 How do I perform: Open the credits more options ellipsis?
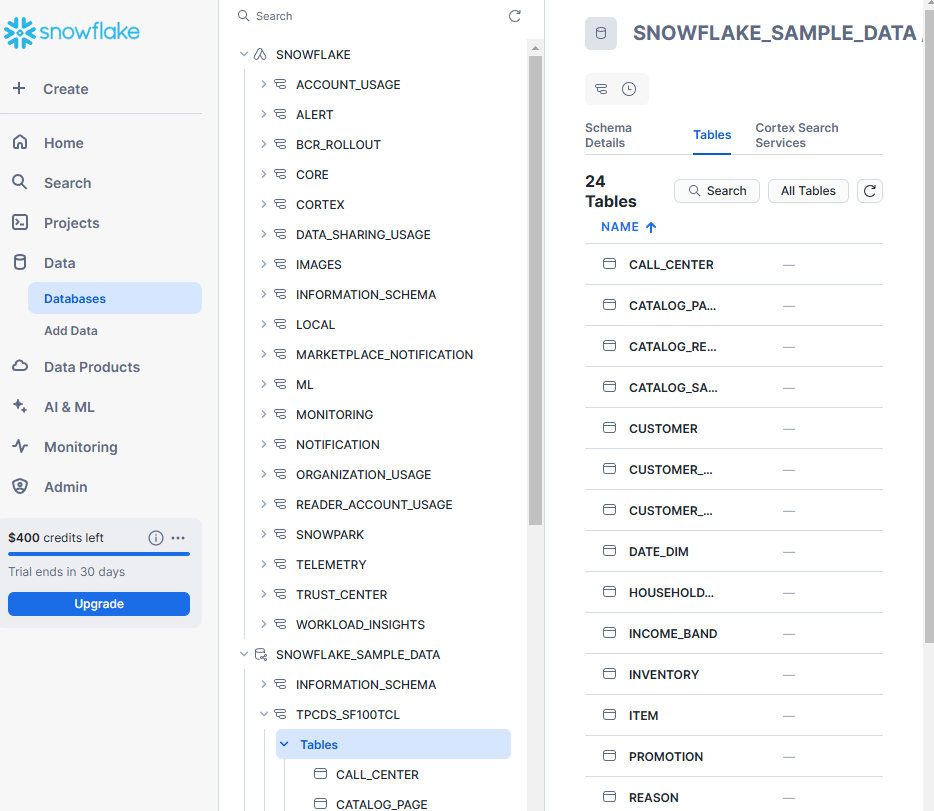point(178,538)
